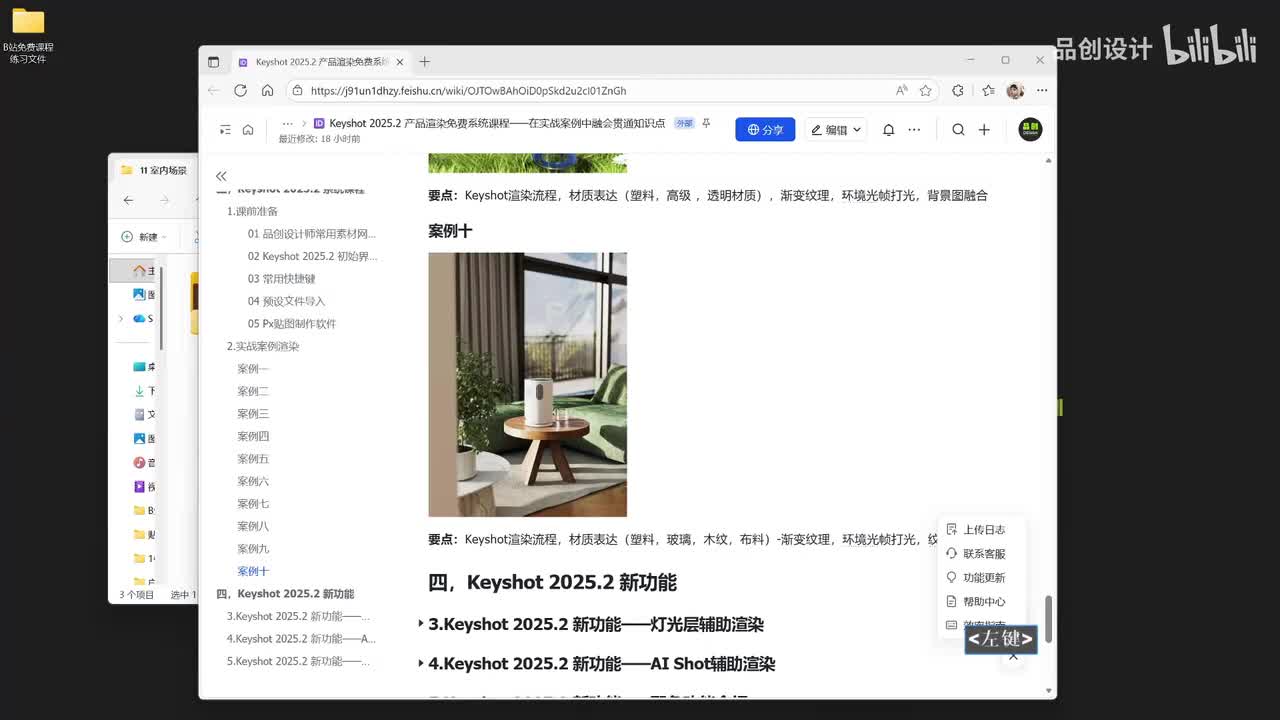Jump to 2.实战案例渲染 in the outline

coord(263,346)
